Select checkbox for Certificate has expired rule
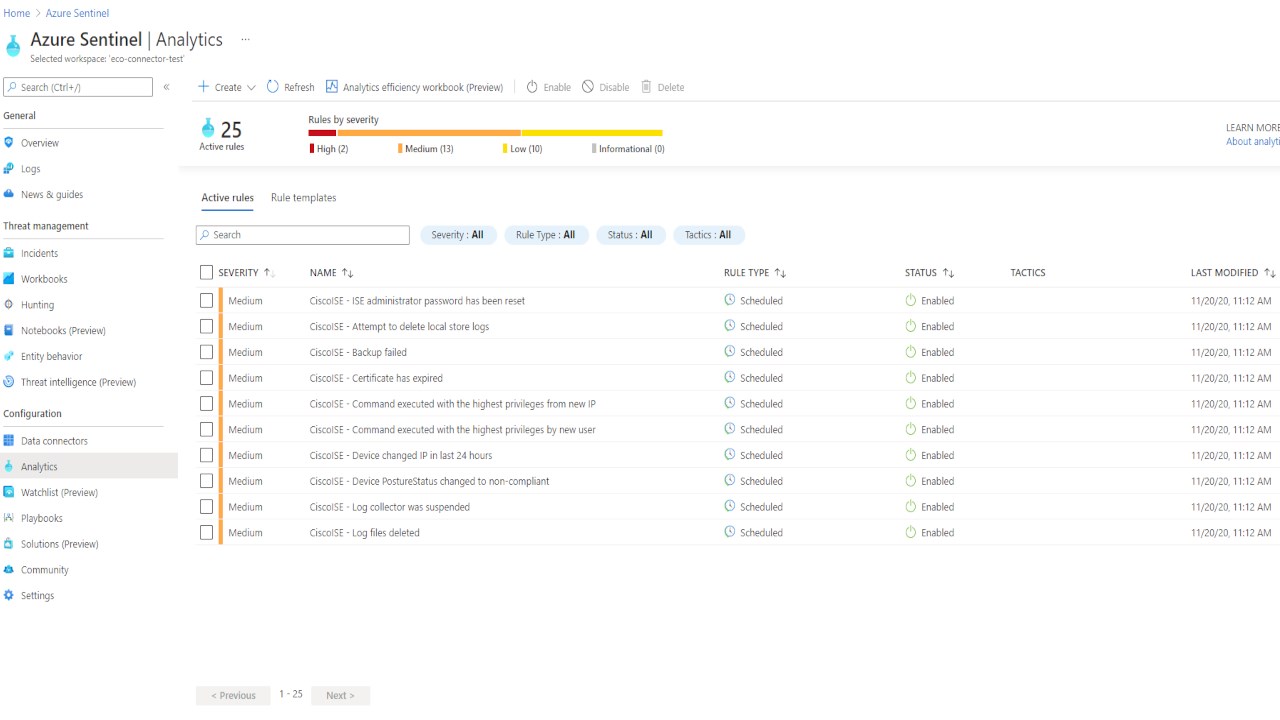This screenshot has width=1280, height=720. (206, 378)
